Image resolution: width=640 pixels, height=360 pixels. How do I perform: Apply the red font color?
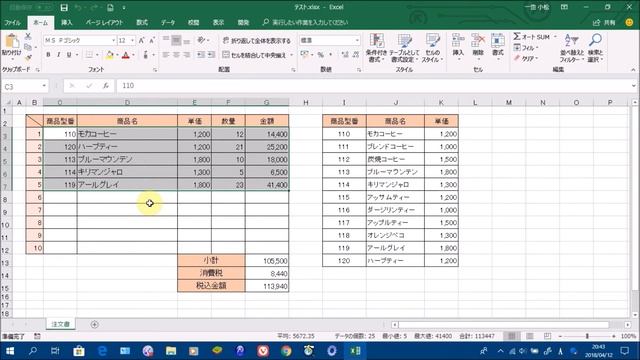(126, 55)
